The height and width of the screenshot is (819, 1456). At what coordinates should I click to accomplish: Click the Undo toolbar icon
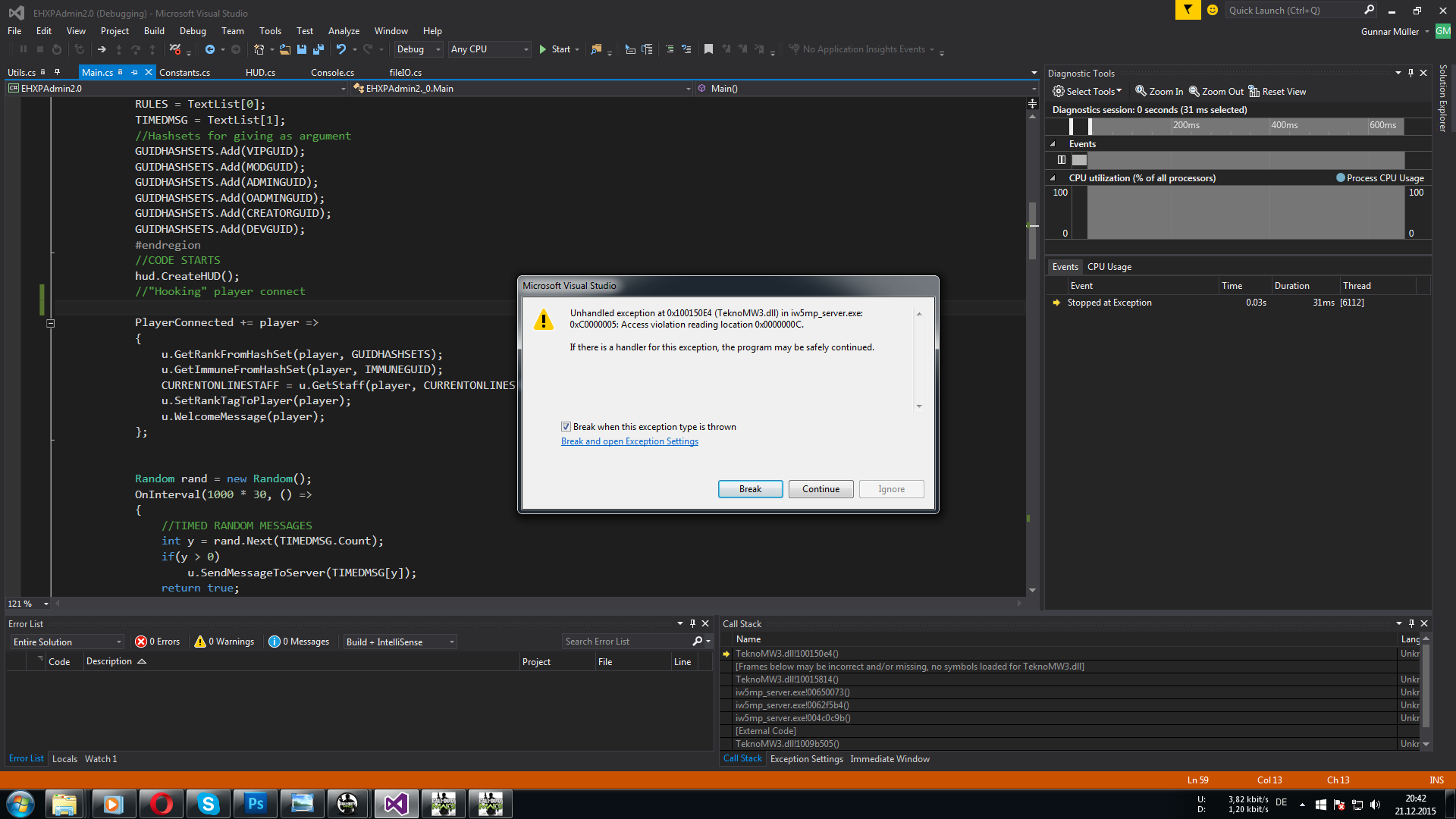pyautogui.click(x=341, y=49)
